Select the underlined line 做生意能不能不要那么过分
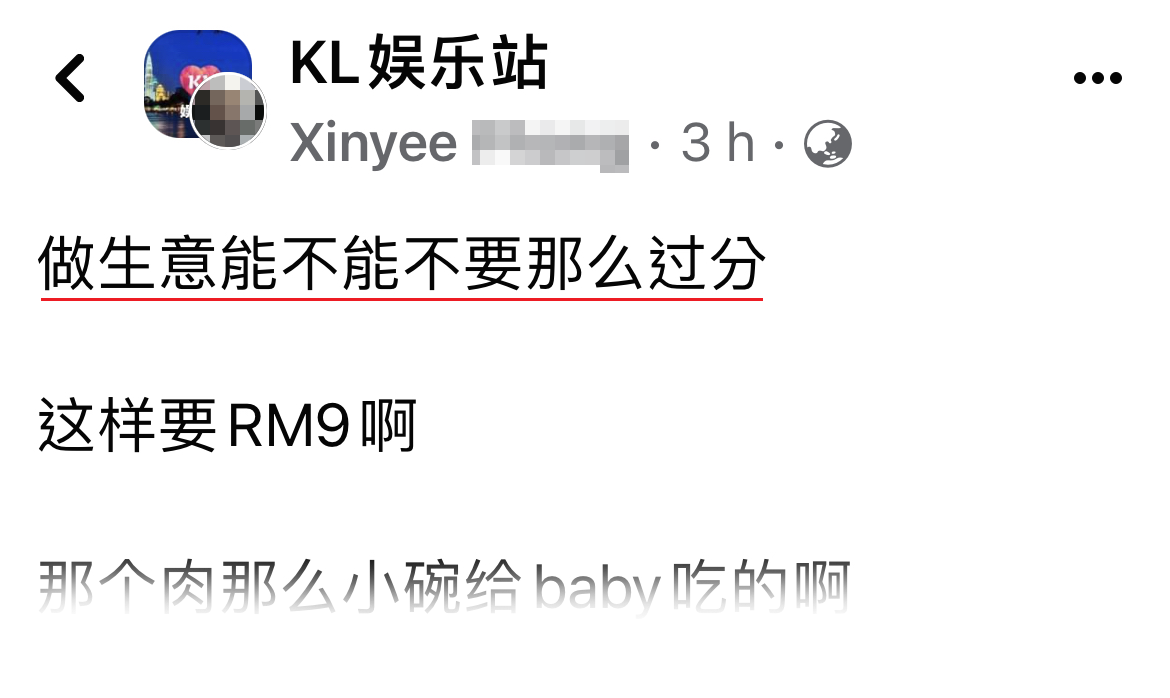 [x=401, y=264]
